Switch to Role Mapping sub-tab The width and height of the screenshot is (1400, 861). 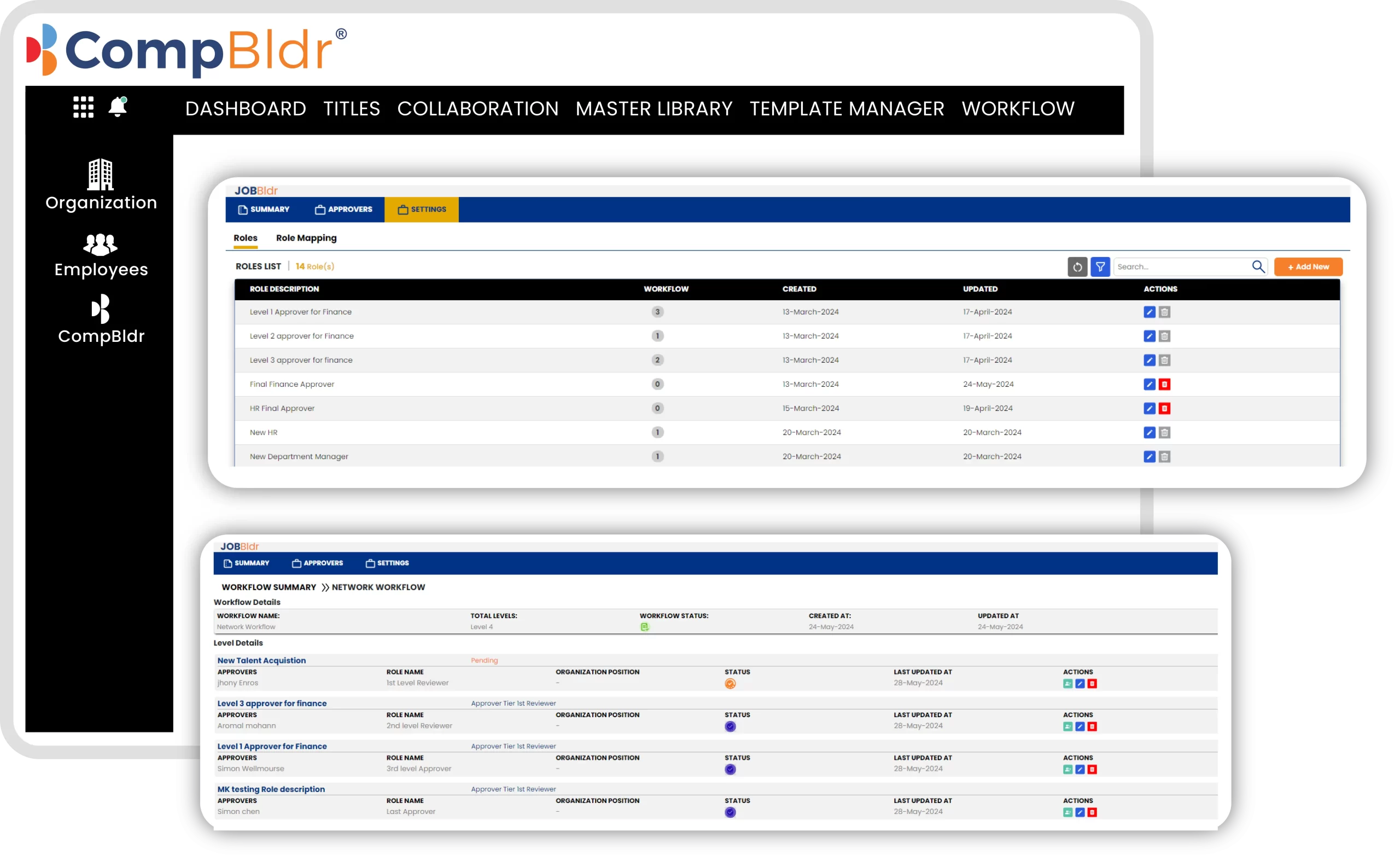pyautogui.click(x=306, y=238)
